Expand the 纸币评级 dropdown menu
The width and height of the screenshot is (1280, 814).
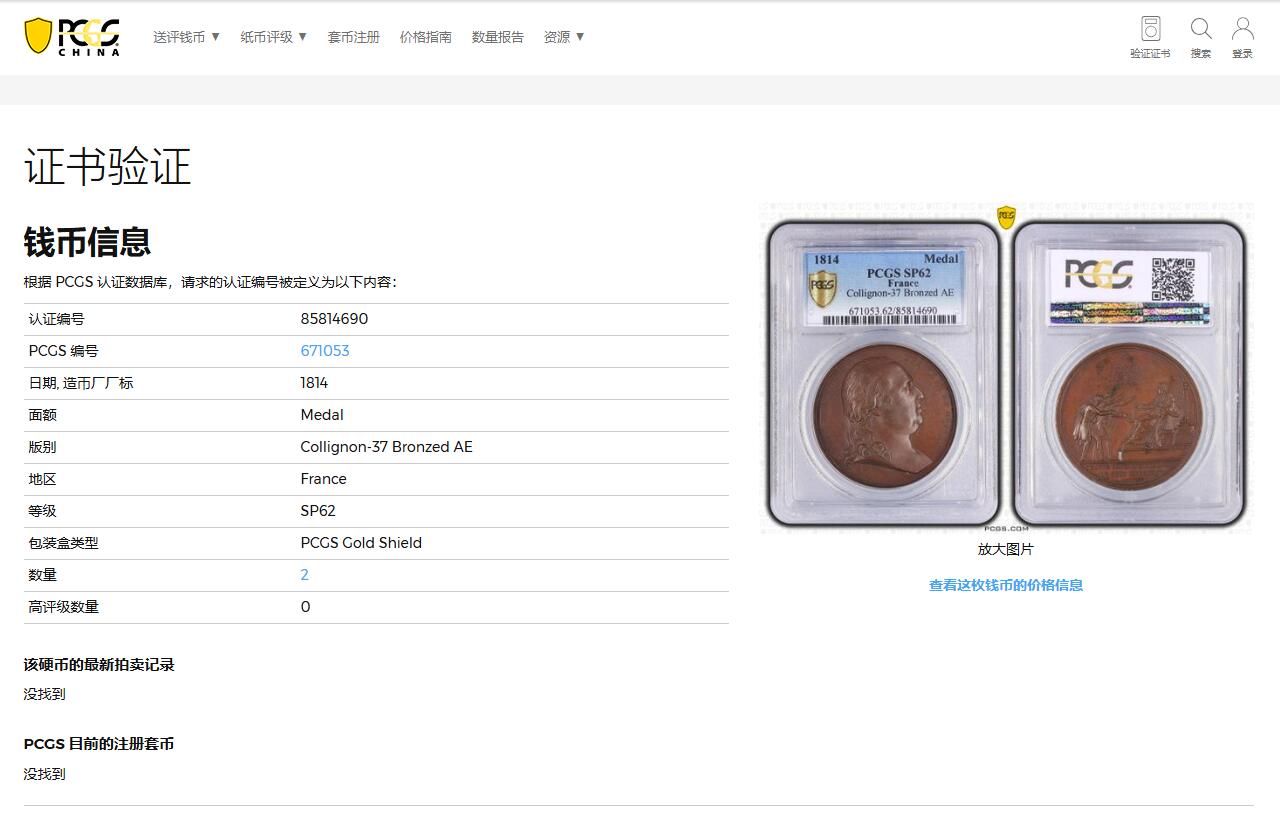[274, 37]
